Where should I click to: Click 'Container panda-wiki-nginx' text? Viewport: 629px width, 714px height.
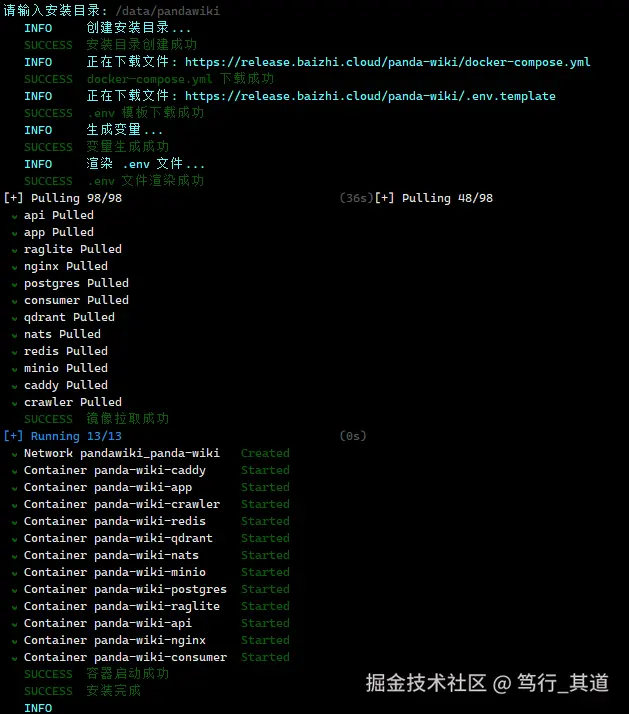[115, 640]
